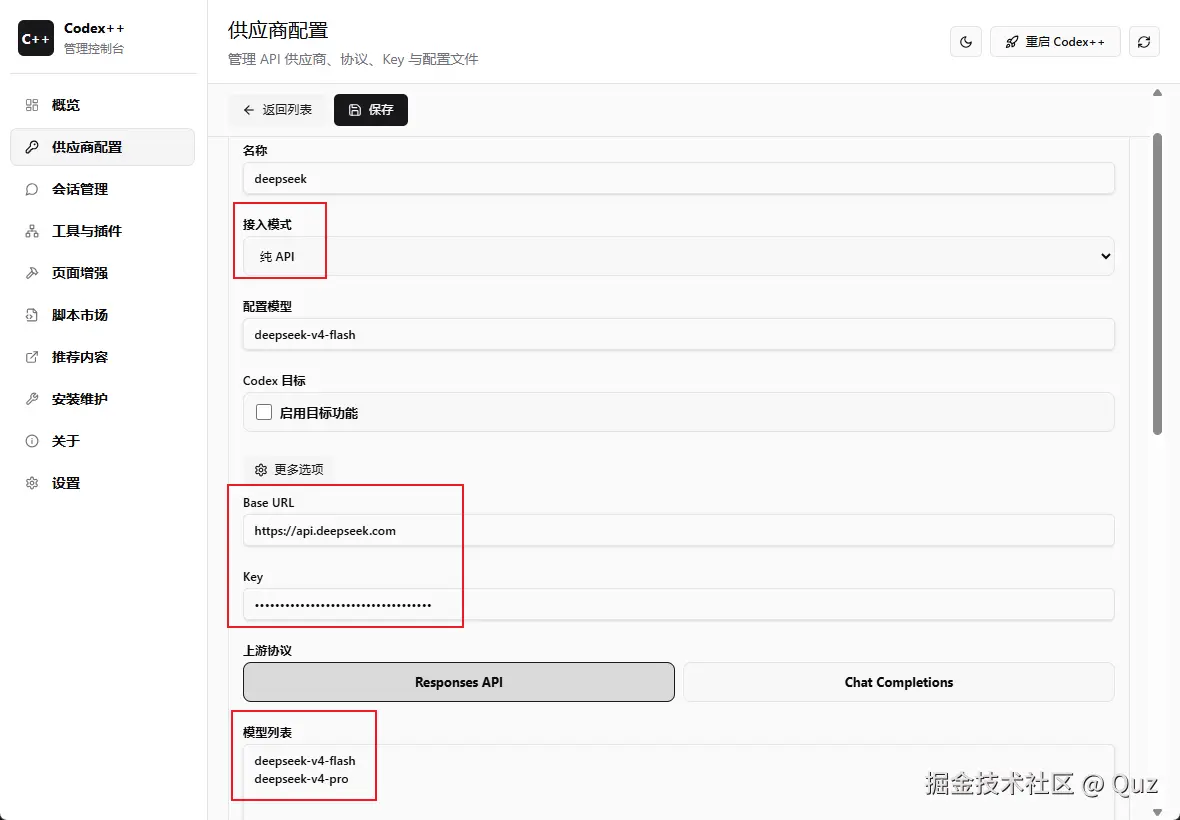This screenshot has height=820, width=1180.
Task: Click the 配置模型 input field
Action: [x=678, y=335]
